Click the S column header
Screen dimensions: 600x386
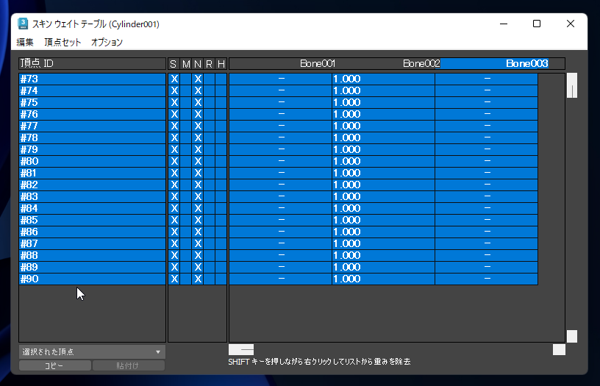point(173,64)
